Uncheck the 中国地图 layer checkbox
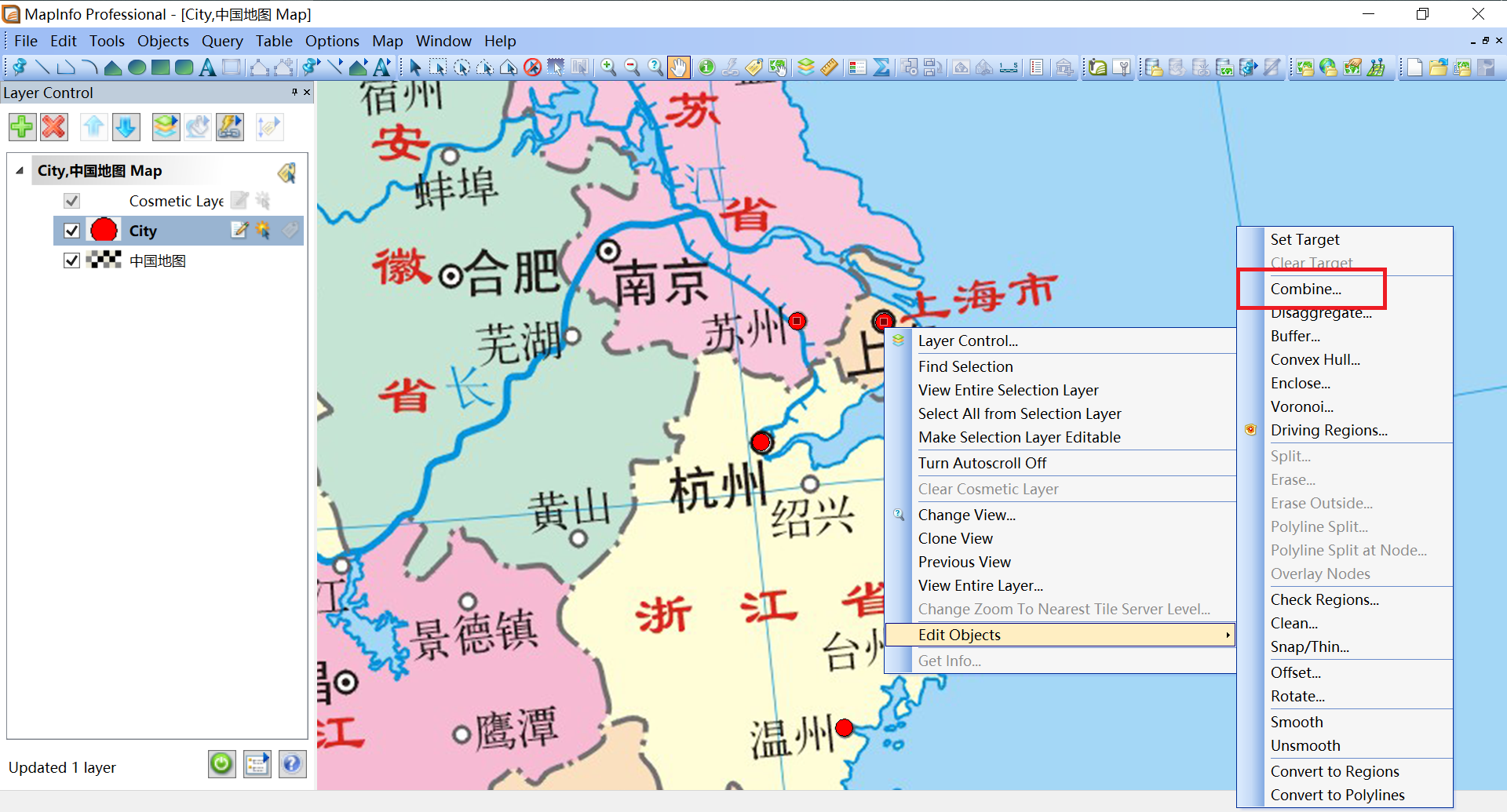The width and height of the screenshot is (1507, 812). (71, 260)
